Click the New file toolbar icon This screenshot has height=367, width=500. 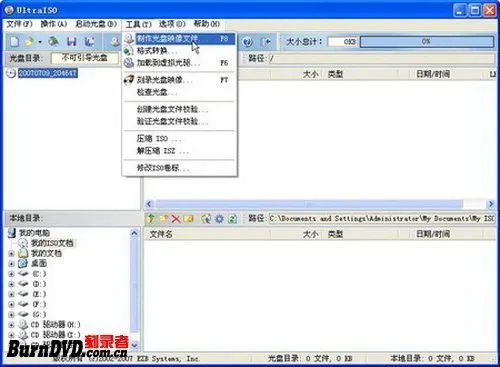[14, 42]
